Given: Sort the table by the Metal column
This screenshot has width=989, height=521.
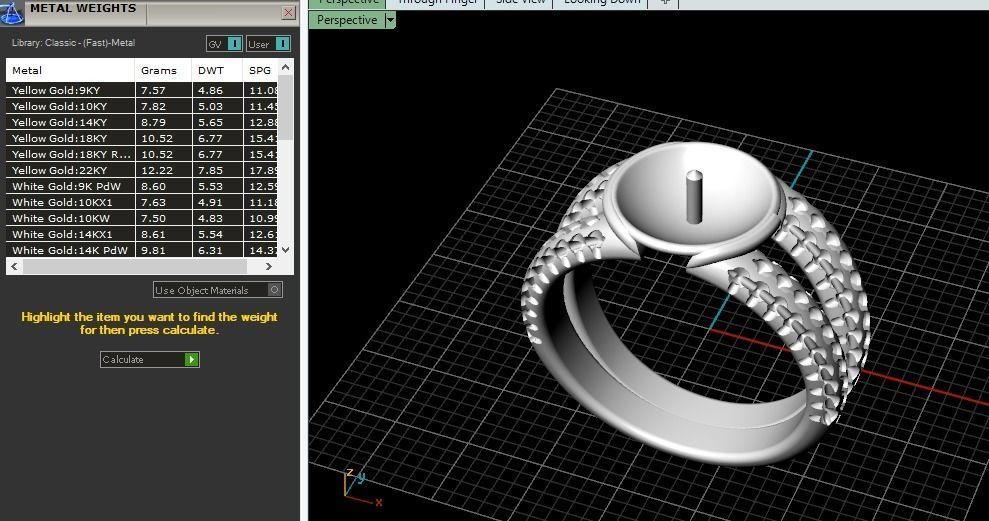Looking at the screenshot, I should click(x=70, y=71).
